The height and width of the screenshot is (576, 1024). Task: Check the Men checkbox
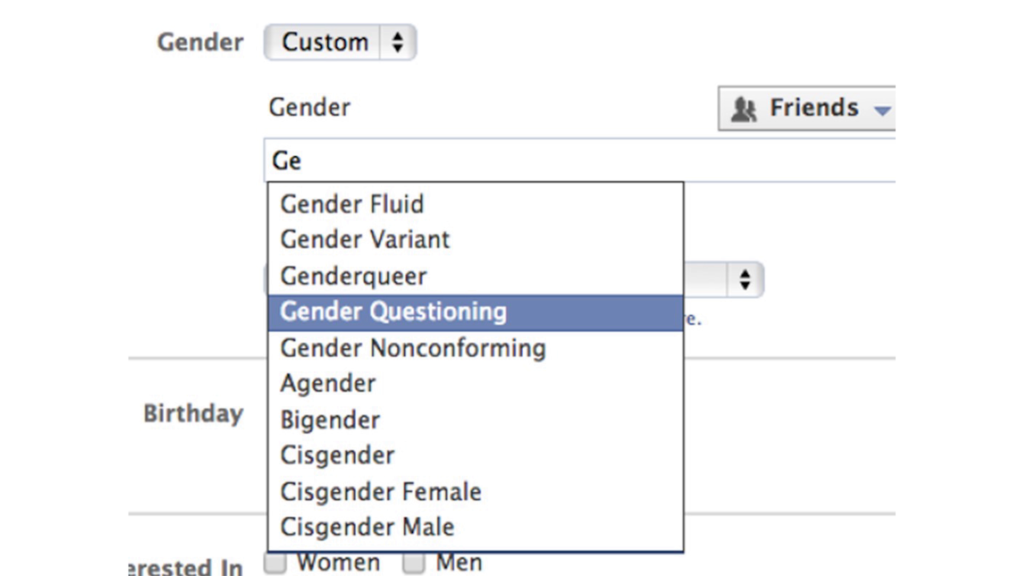click(413, 562)
